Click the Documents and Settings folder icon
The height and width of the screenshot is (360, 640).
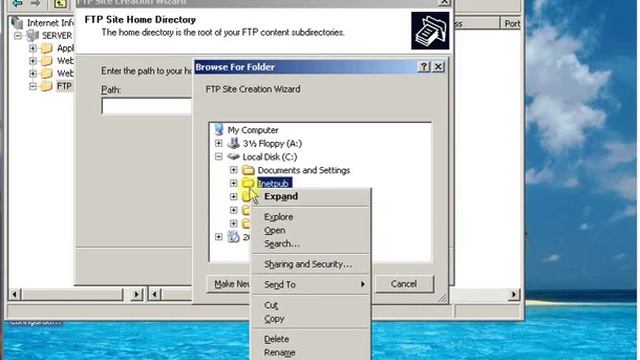[248, 170]
